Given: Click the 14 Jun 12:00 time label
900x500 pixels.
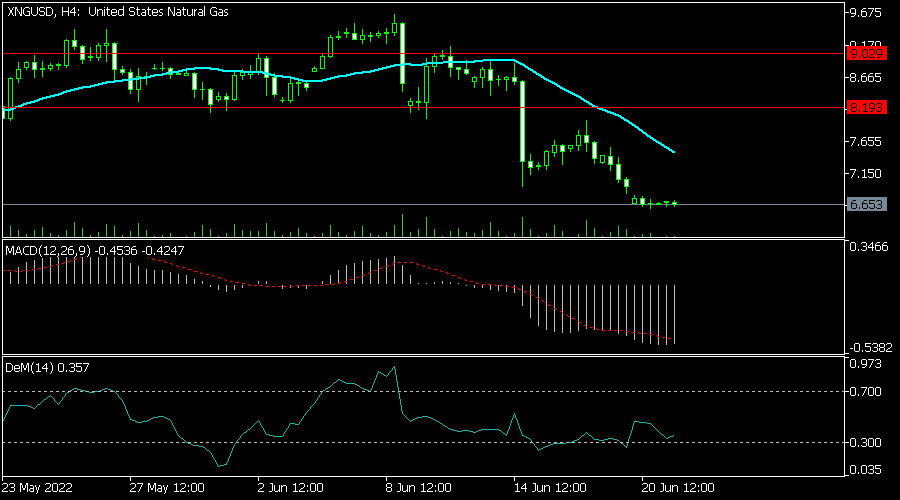Looking at the screenshot, I should [x=551, y=488].
